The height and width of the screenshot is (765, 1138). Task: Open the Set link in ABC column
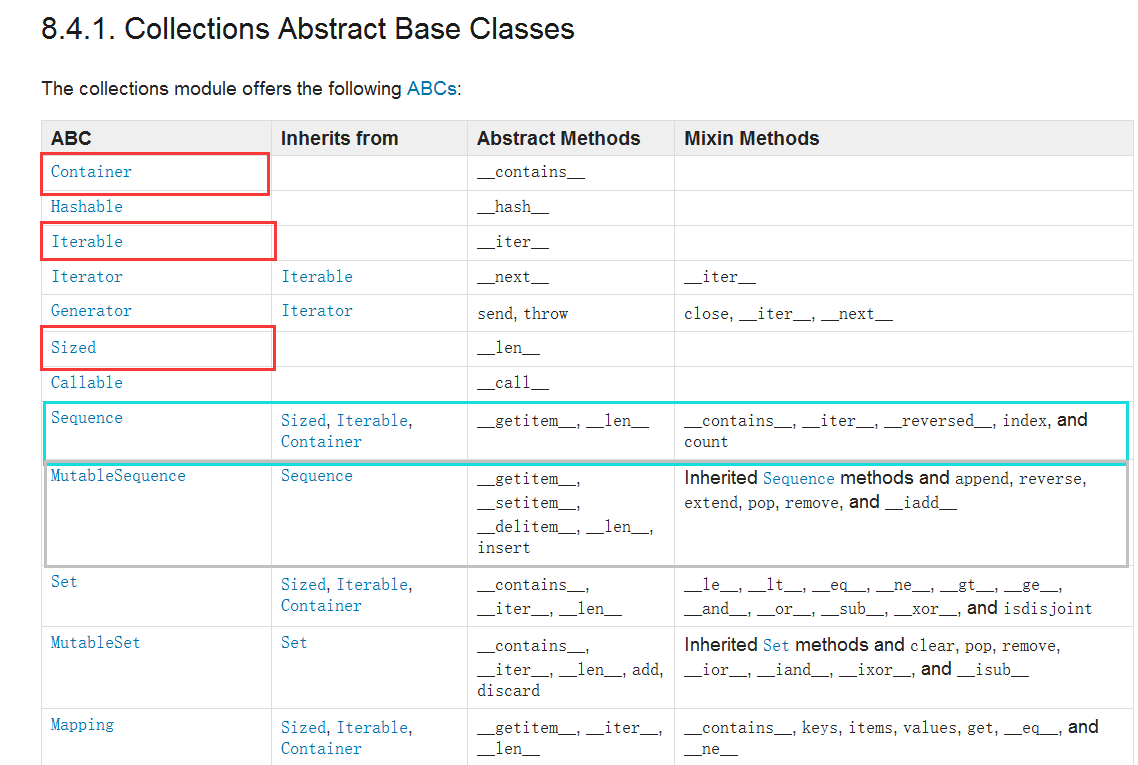pyautogui.click(x=64, y=582)
